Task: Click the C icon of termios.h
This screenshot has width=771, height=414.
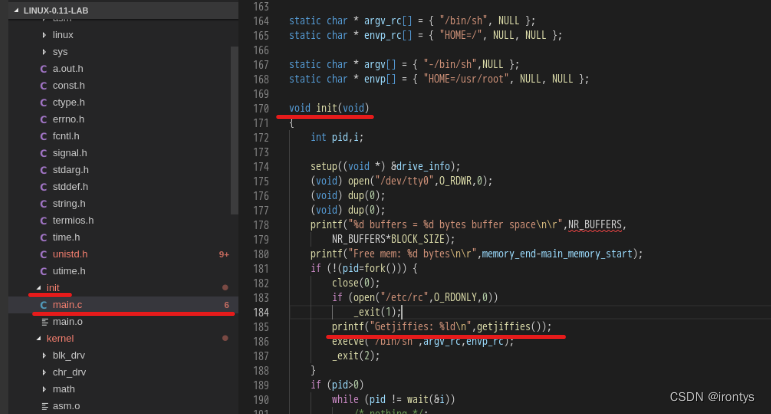Action: 44,221
